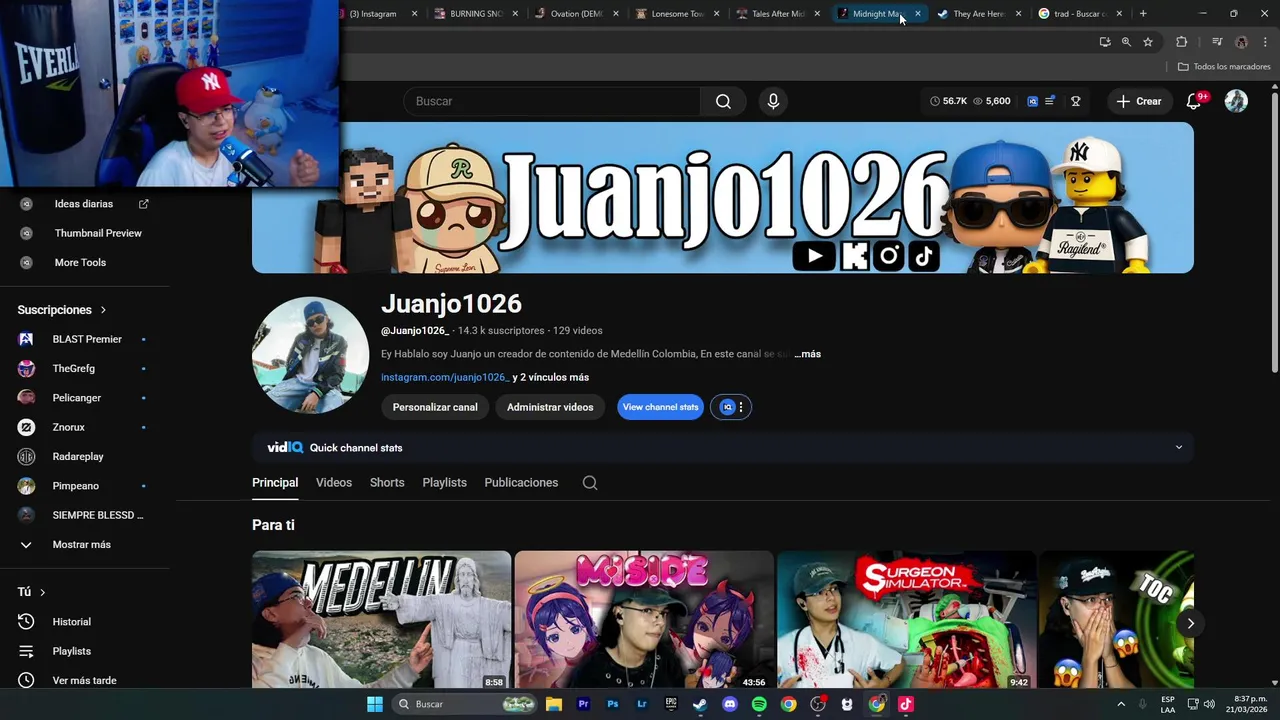Viewport: 1280px width, 720px height.
Task: Open Lightroom from the taskbar
Action: [642, 704]
